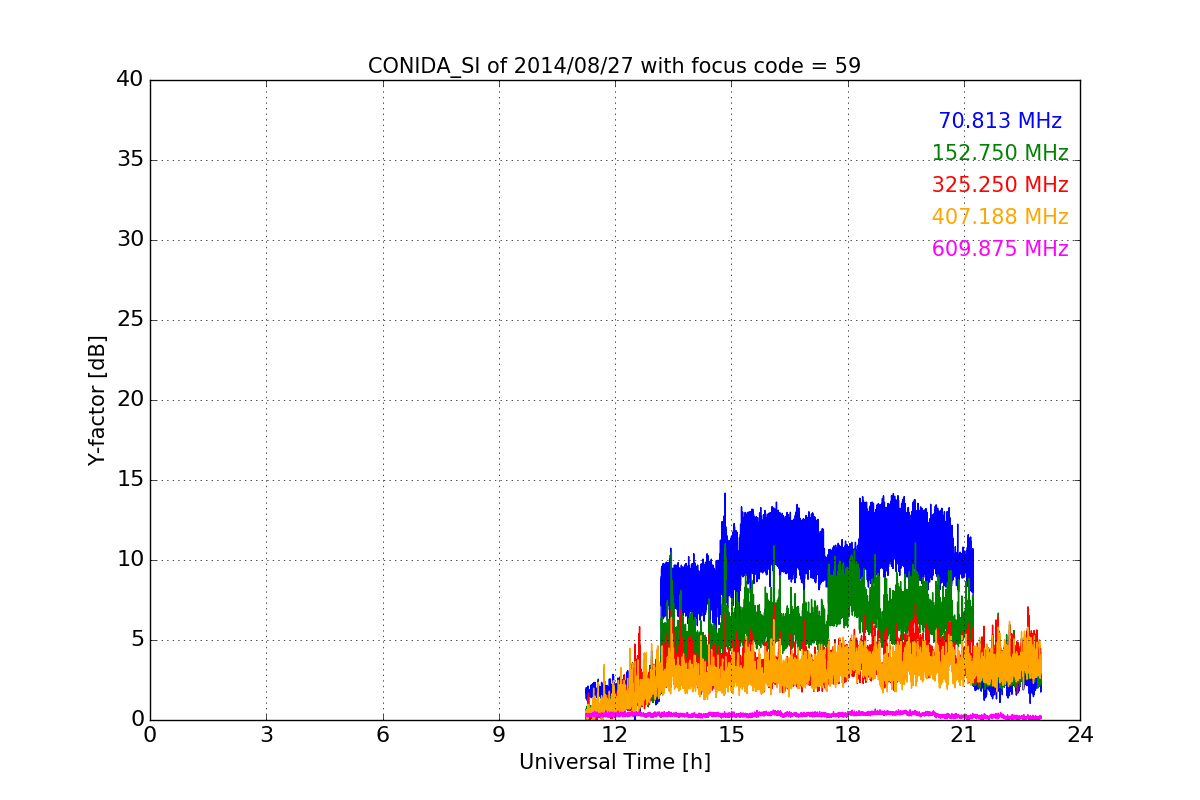
Task: Click y-axis tick label 20
Action: tap(130, 400)
